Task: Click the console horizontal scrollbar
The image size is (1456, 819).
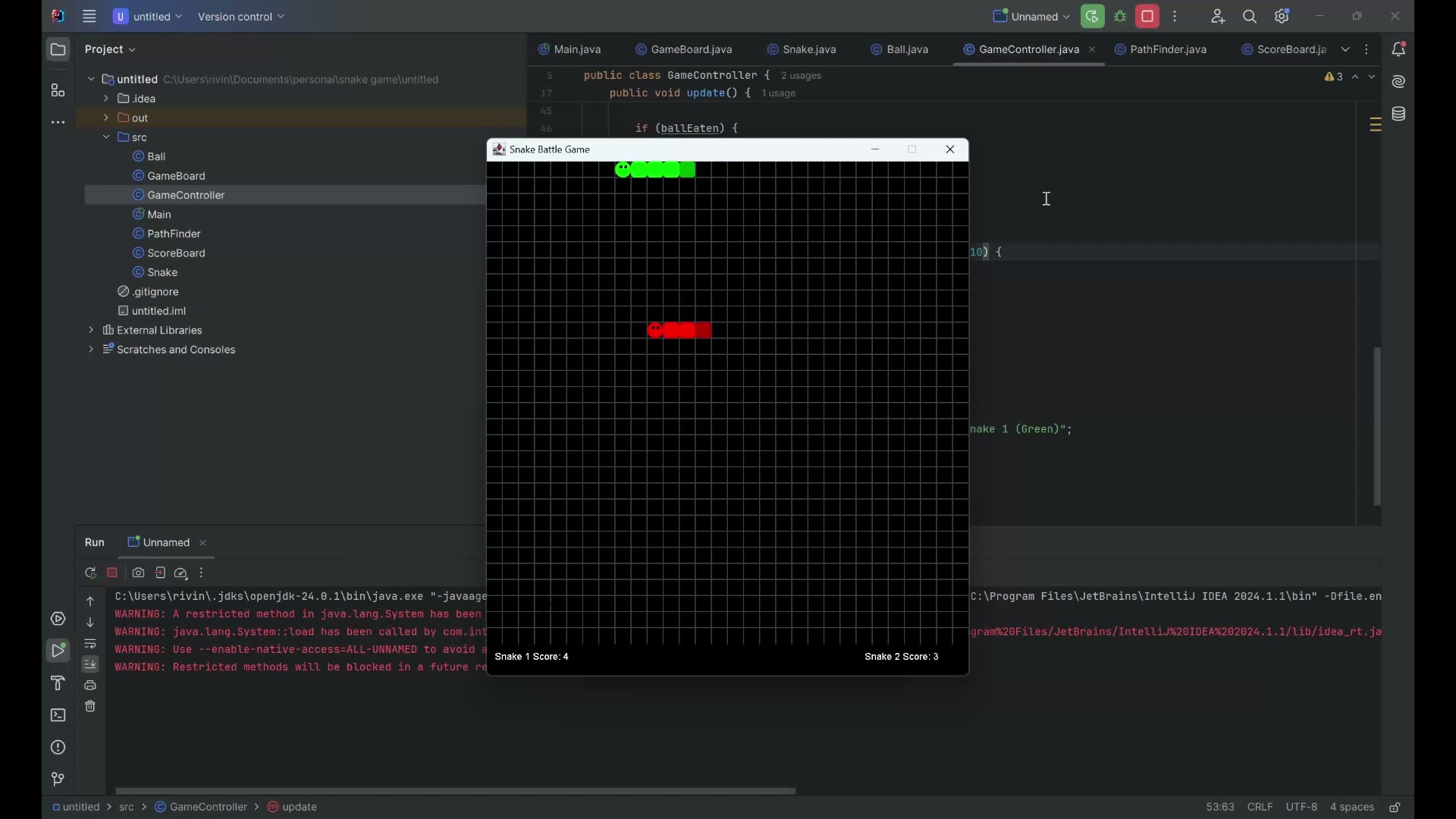Action: [457, 792]
